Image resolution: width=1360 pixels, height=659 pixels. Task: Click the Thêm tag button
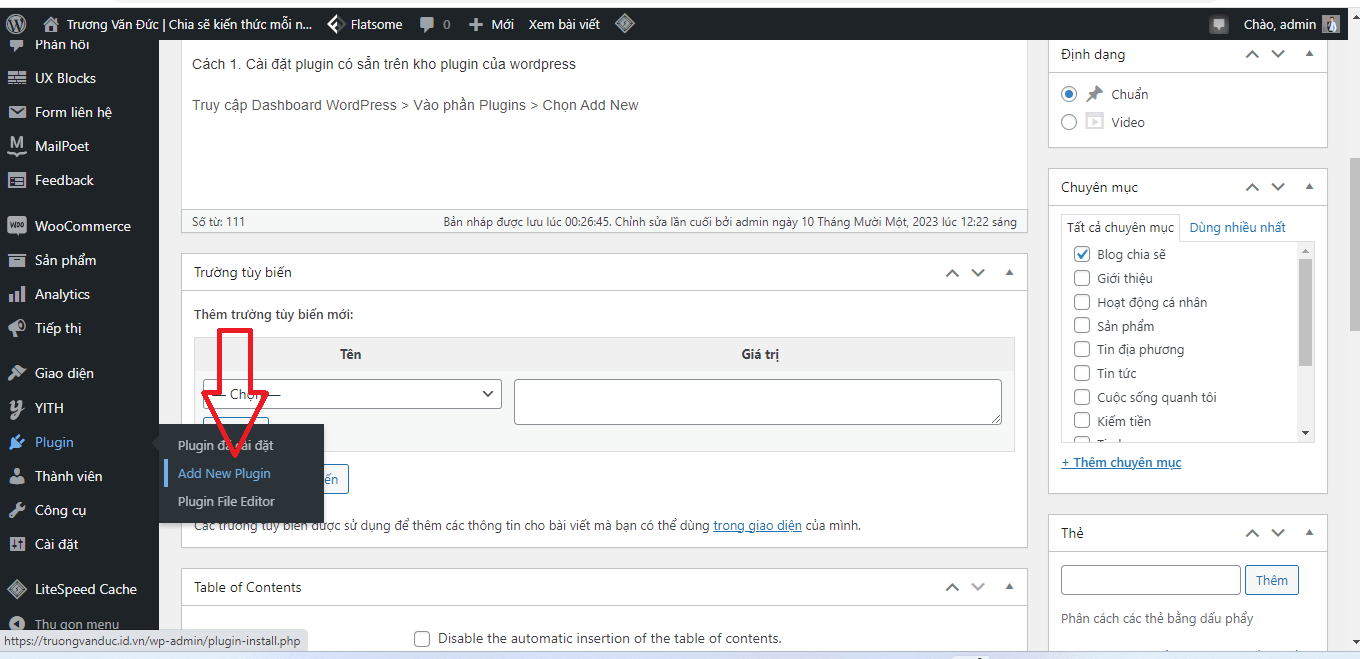tap(1271, 580)
